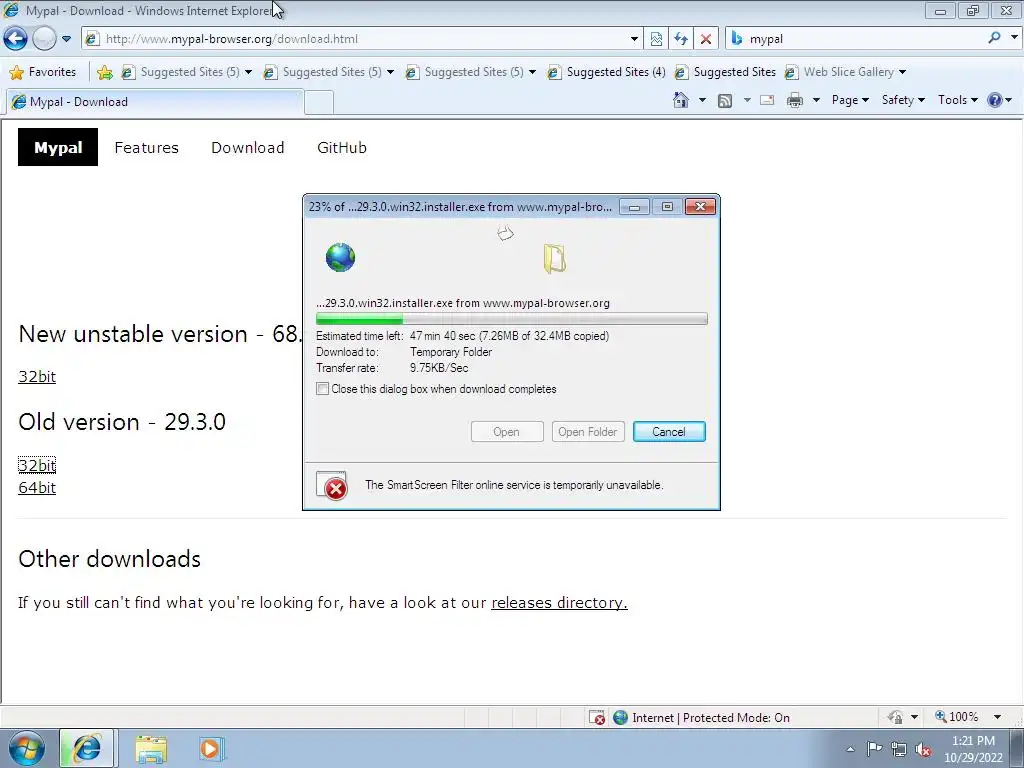Click the Temporary Folder download destination text
Screen dimensions: 1024x768
coord(451,352)
